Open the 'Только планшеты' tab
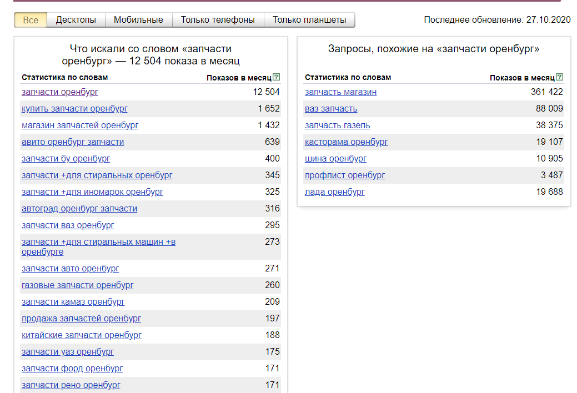Image resolution: width=577 pixels, height=393 pixels. point(309,20)
